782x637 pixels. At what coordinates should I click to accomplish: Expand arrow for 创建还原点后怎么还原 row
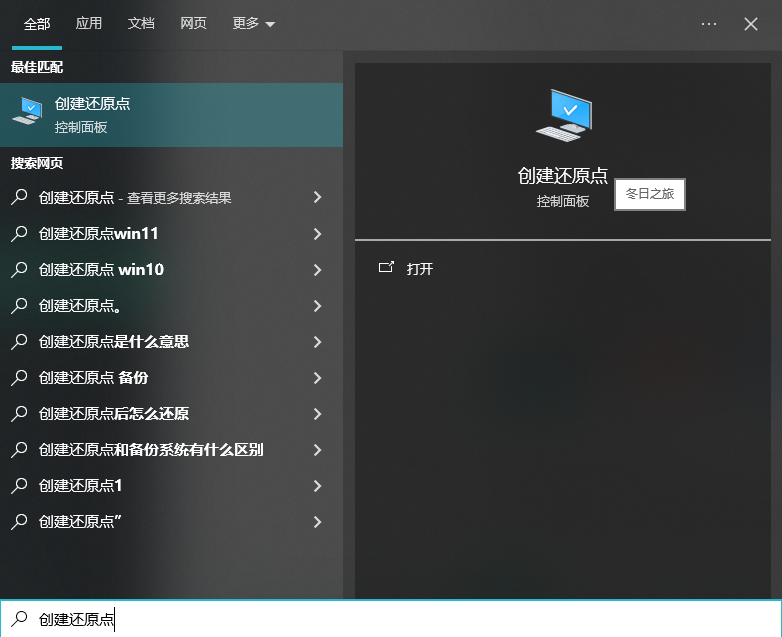coord(317,414)
